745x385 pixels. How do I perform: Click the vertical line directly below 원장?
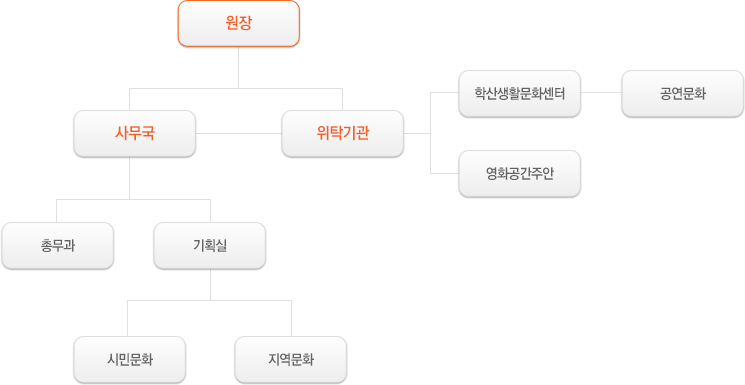coord(239,67)
